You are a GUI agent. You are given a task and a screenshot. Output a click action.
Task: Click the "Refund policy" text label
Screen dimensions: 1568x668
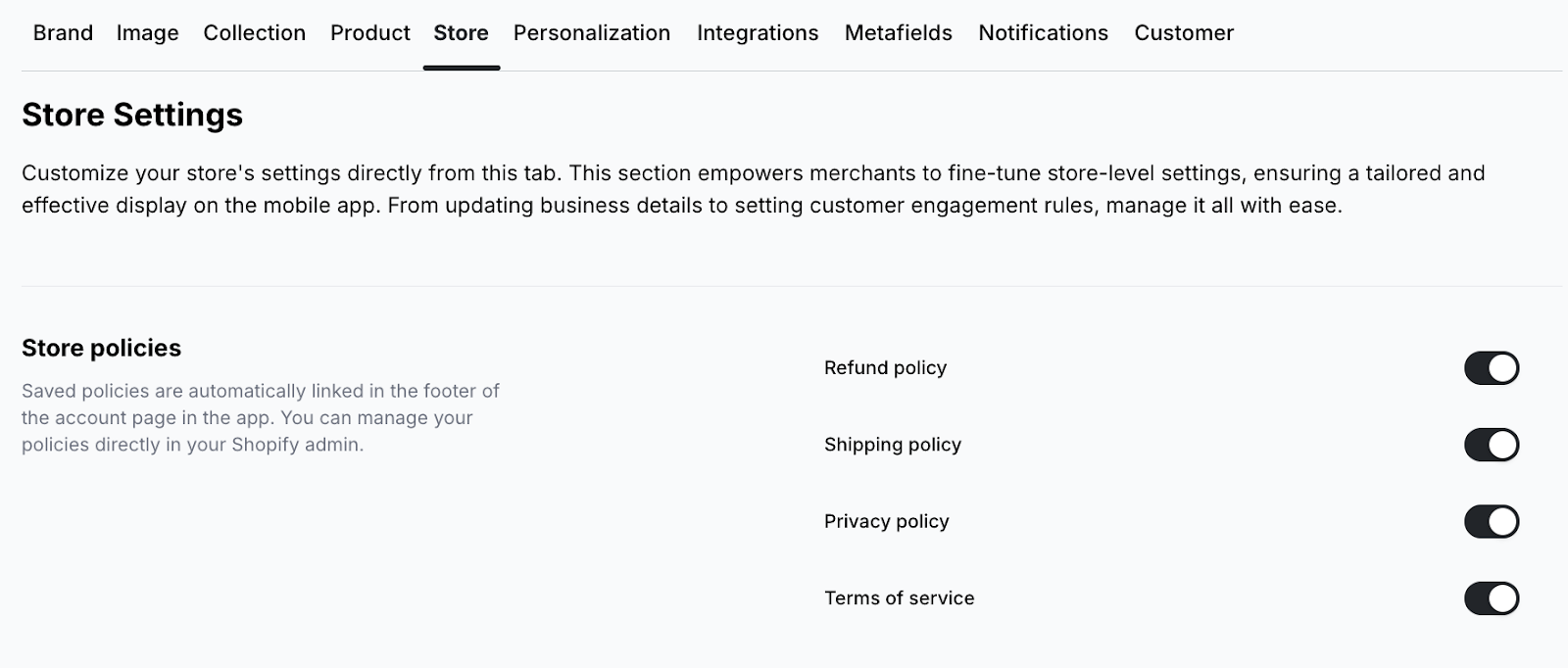coord(885,368)
